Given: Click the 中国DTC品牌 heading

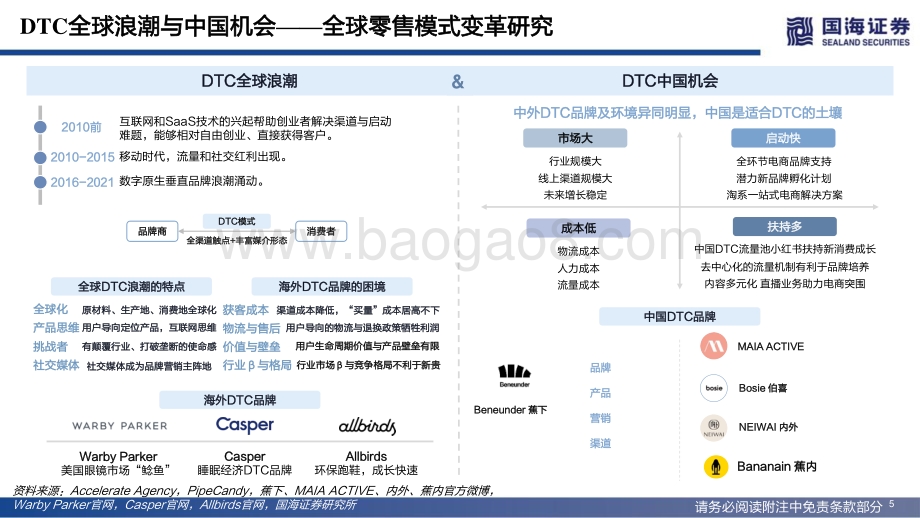Looking at the screenshot, I should [679, 317].
